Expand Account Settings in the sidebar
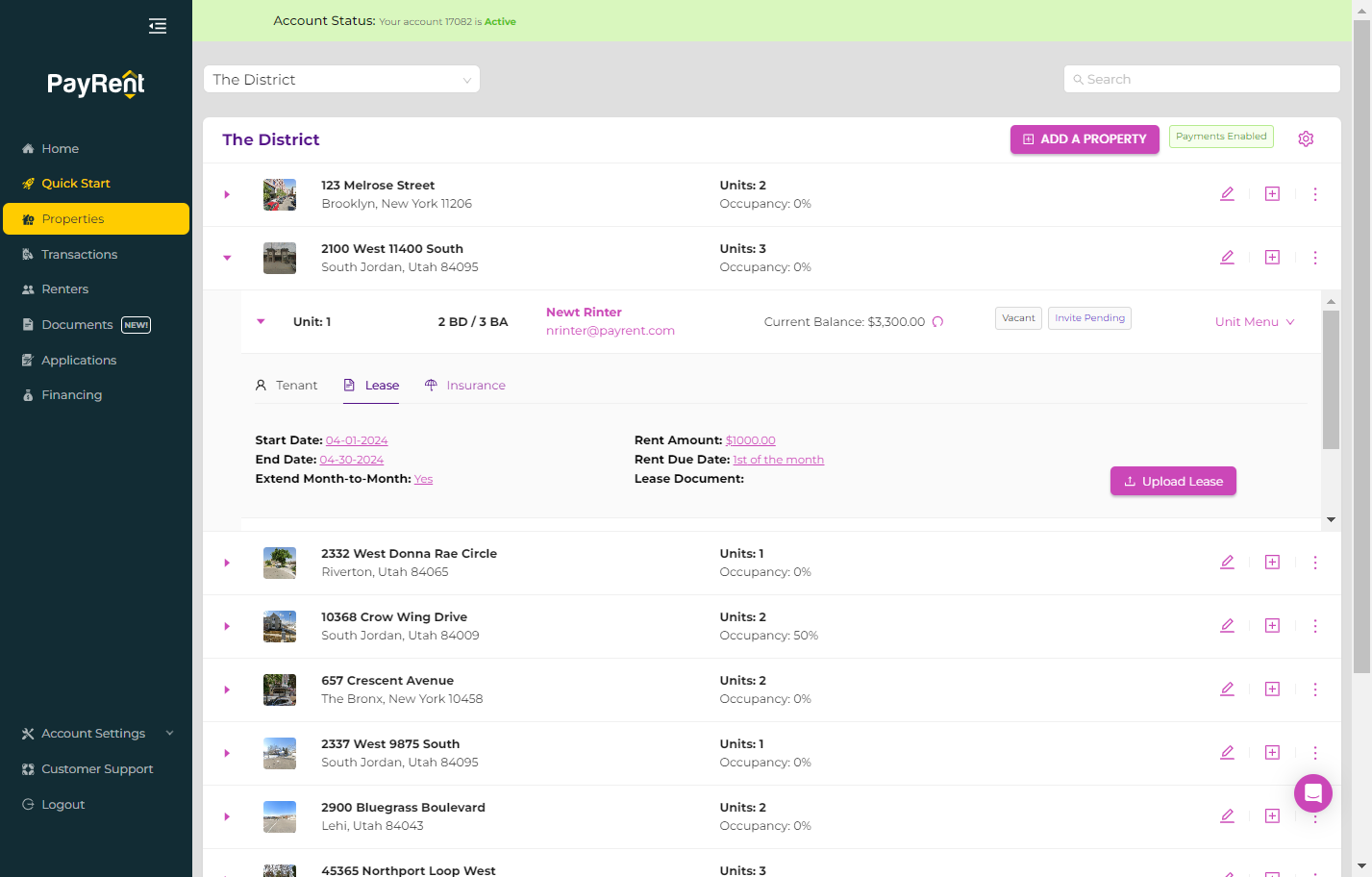 coord(96,734)
